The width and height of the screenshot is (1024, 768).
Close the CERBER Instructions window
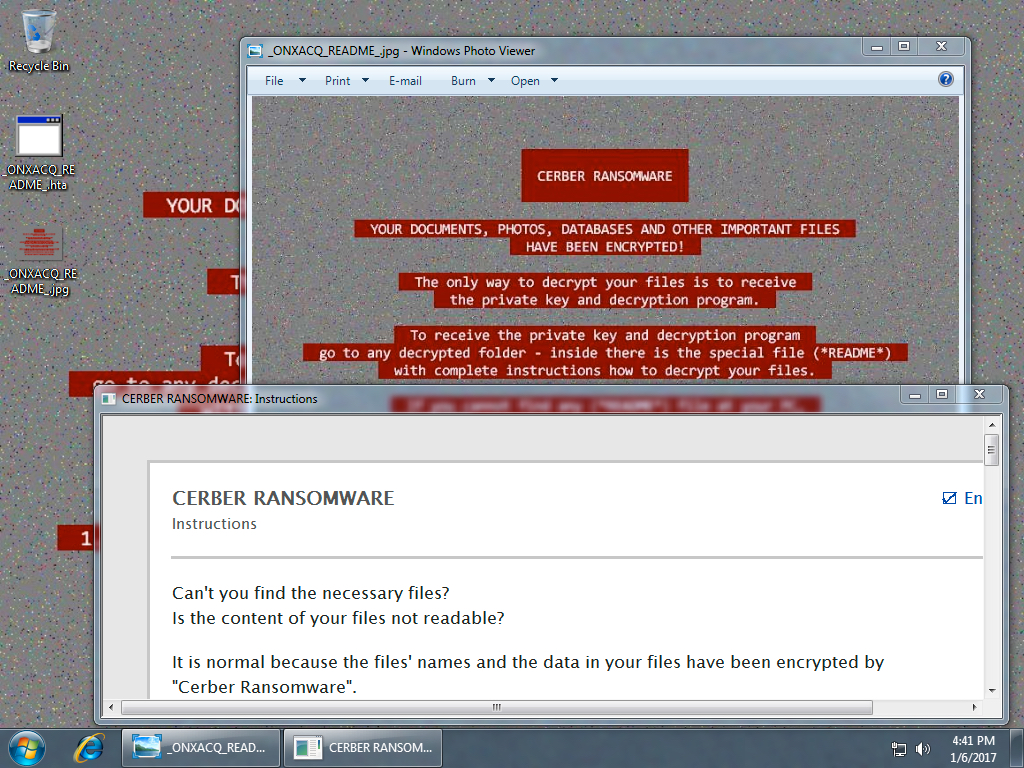pyautogui.click(x=979, y=395)
